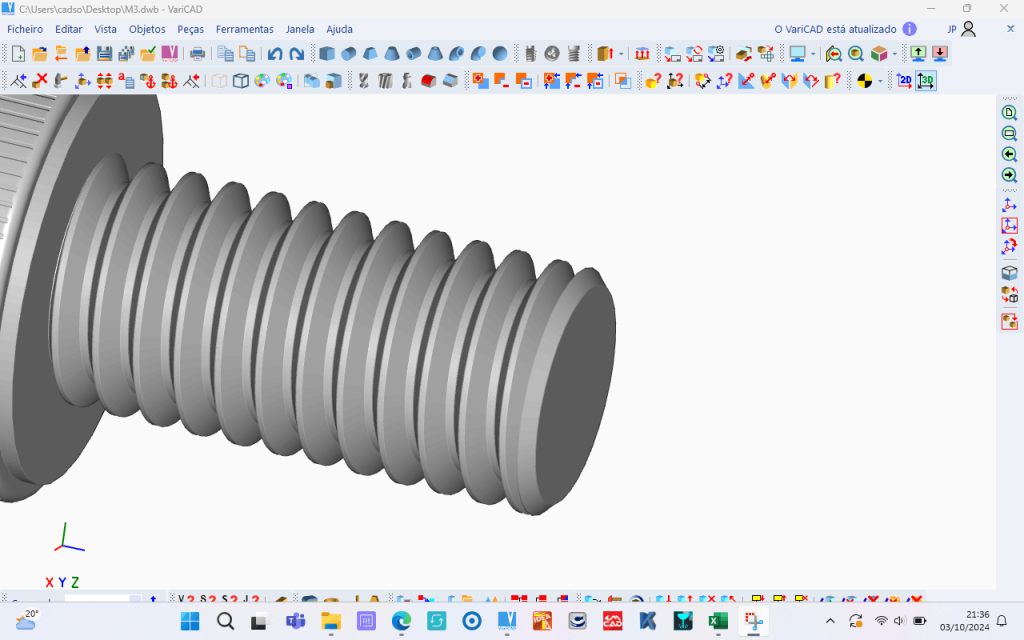The width and height of the screenshot is (1024, 640).
Task: Click the zoom magnifier icon in the top toolbar
Action: 856,54
